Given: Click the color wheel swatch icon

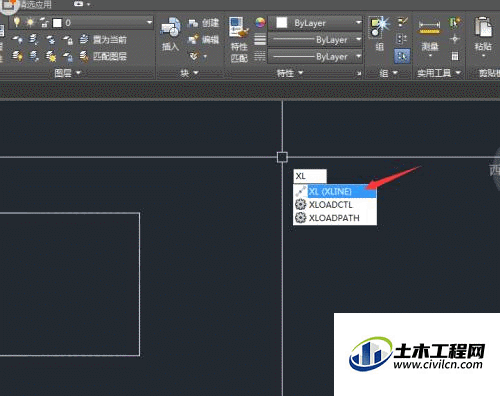Looking at the screenshot, I should [x=260, y=23].
